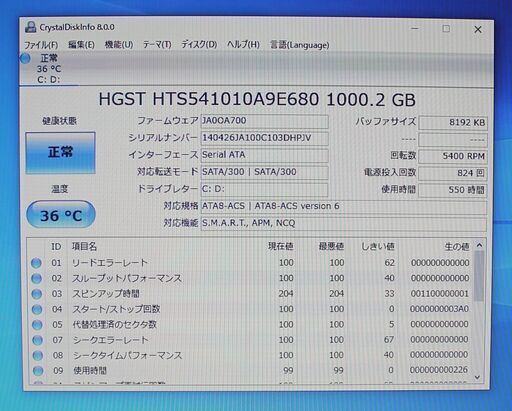Maximize the CrystalDiskInfo window
Viewport: 512px width, 411px height.
point(446,29)
